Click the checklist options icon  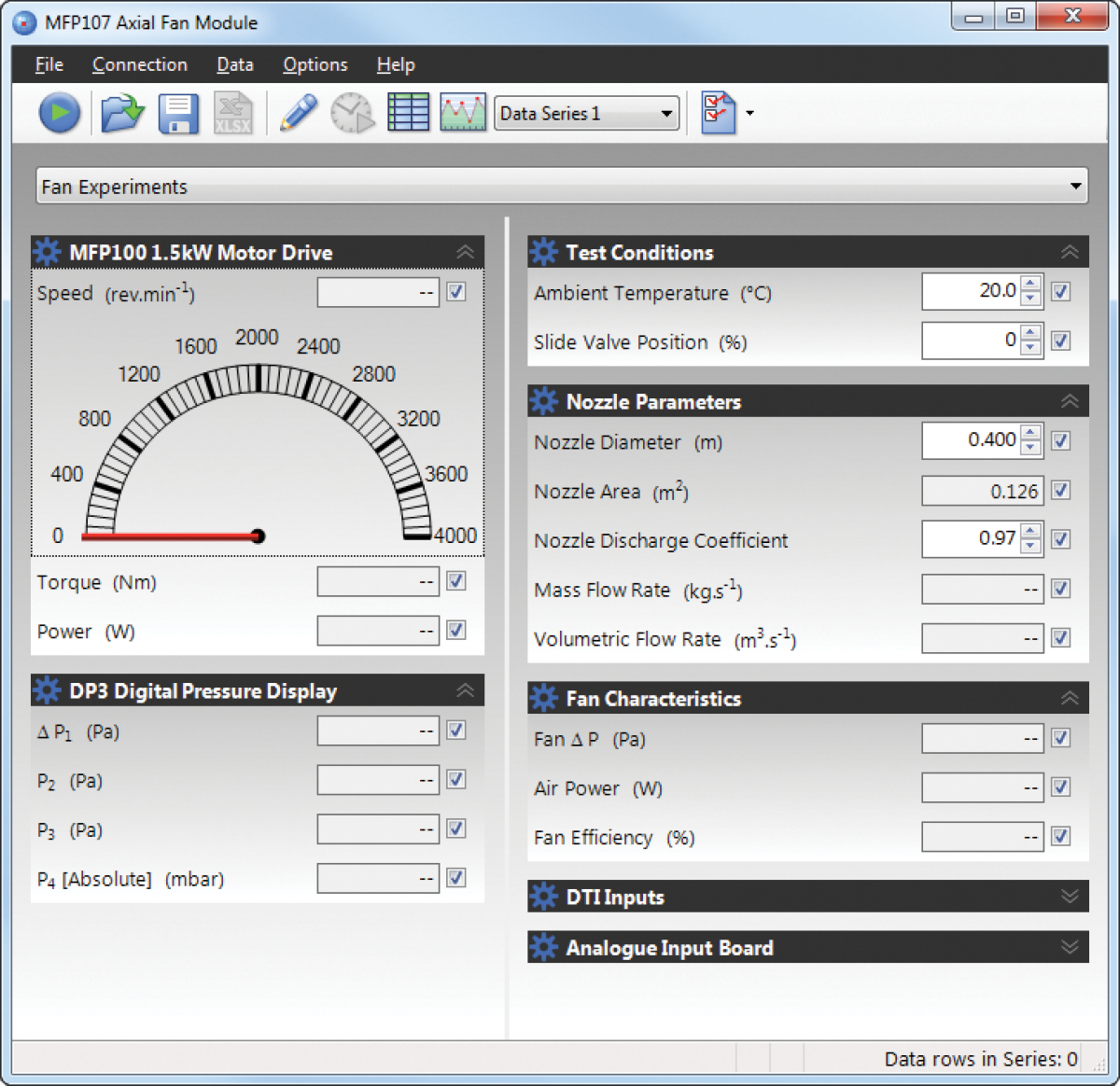(x=718, y=113)
